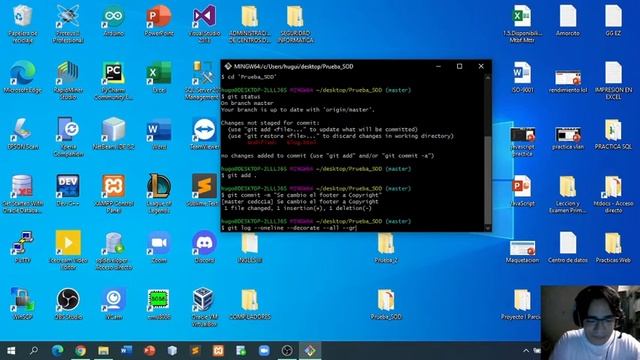Show hidden system tray icons chevron

click(526, 351)
